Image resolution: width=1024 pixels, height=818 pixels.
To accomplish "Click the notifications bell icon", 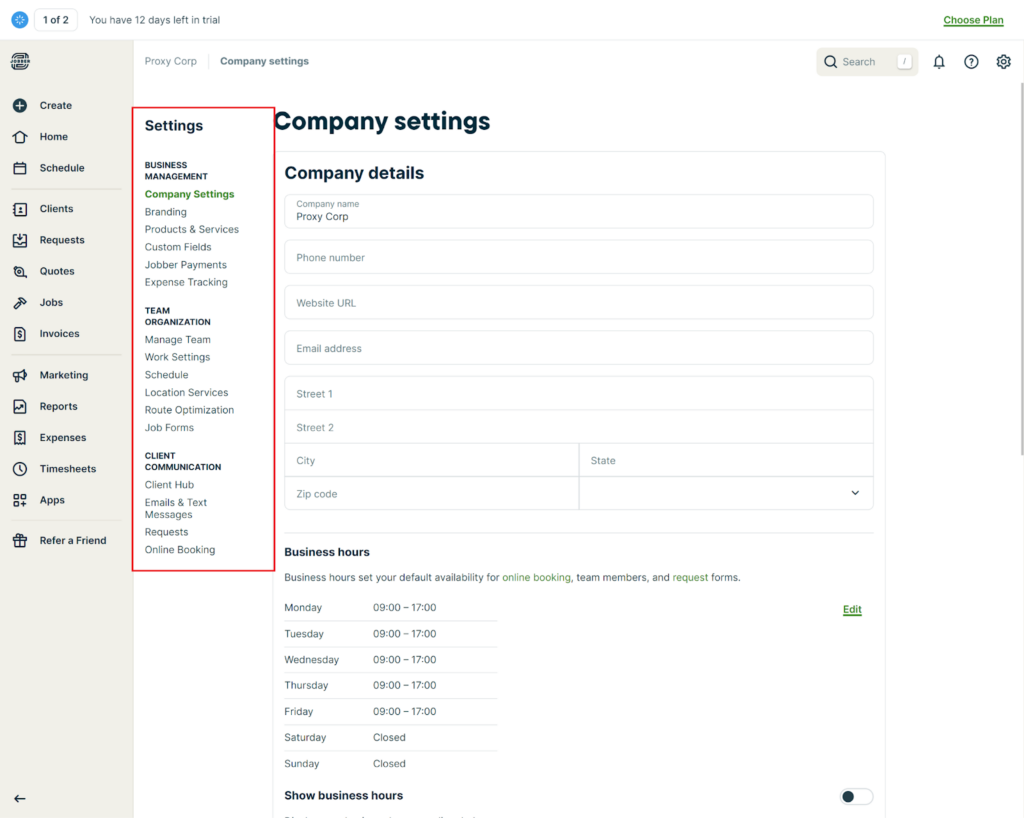I will pos(939,62).
